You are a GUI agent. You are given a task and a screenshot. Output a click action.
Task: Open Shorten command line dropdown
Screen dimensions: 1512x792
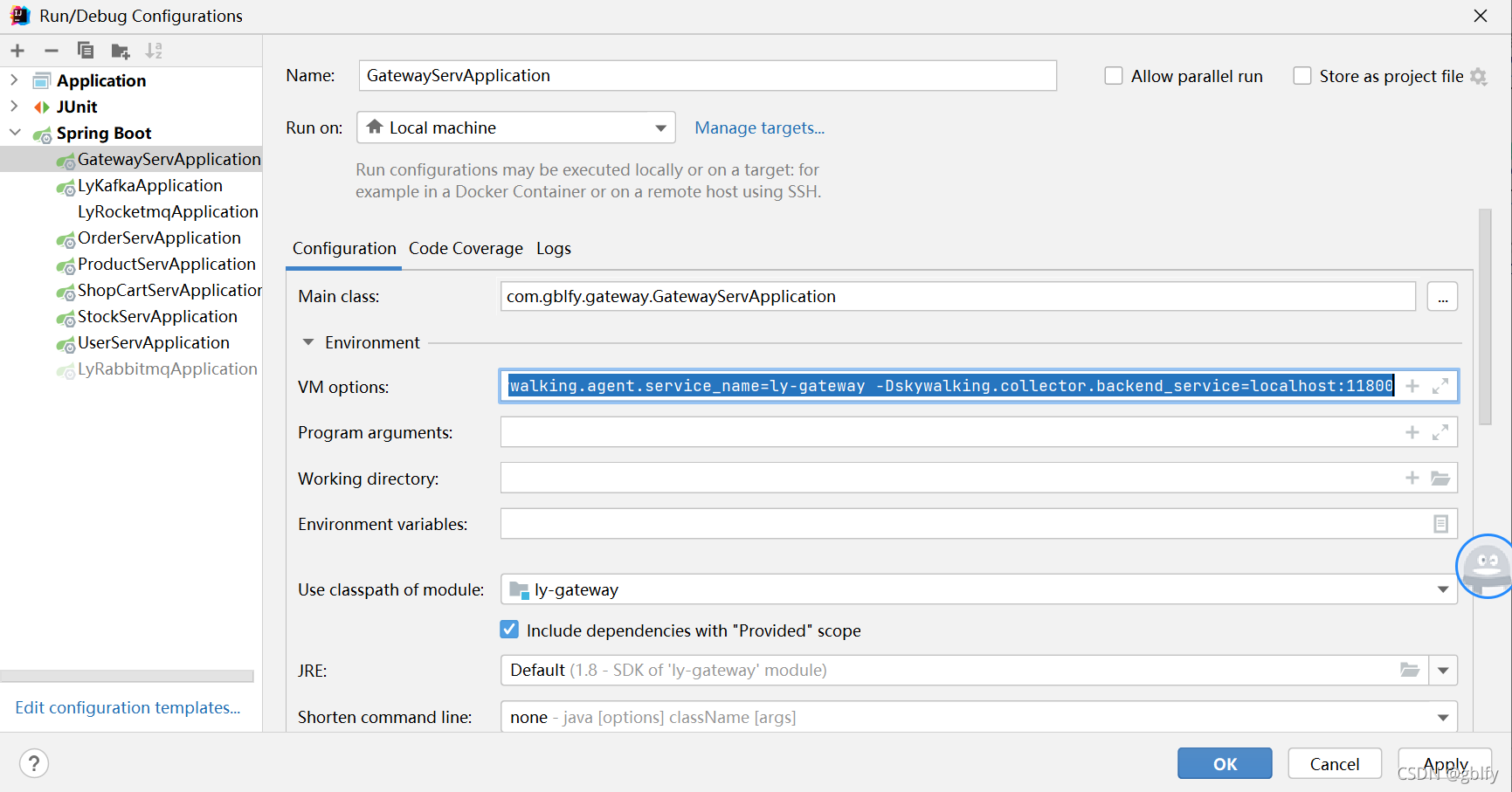(979, 717)
